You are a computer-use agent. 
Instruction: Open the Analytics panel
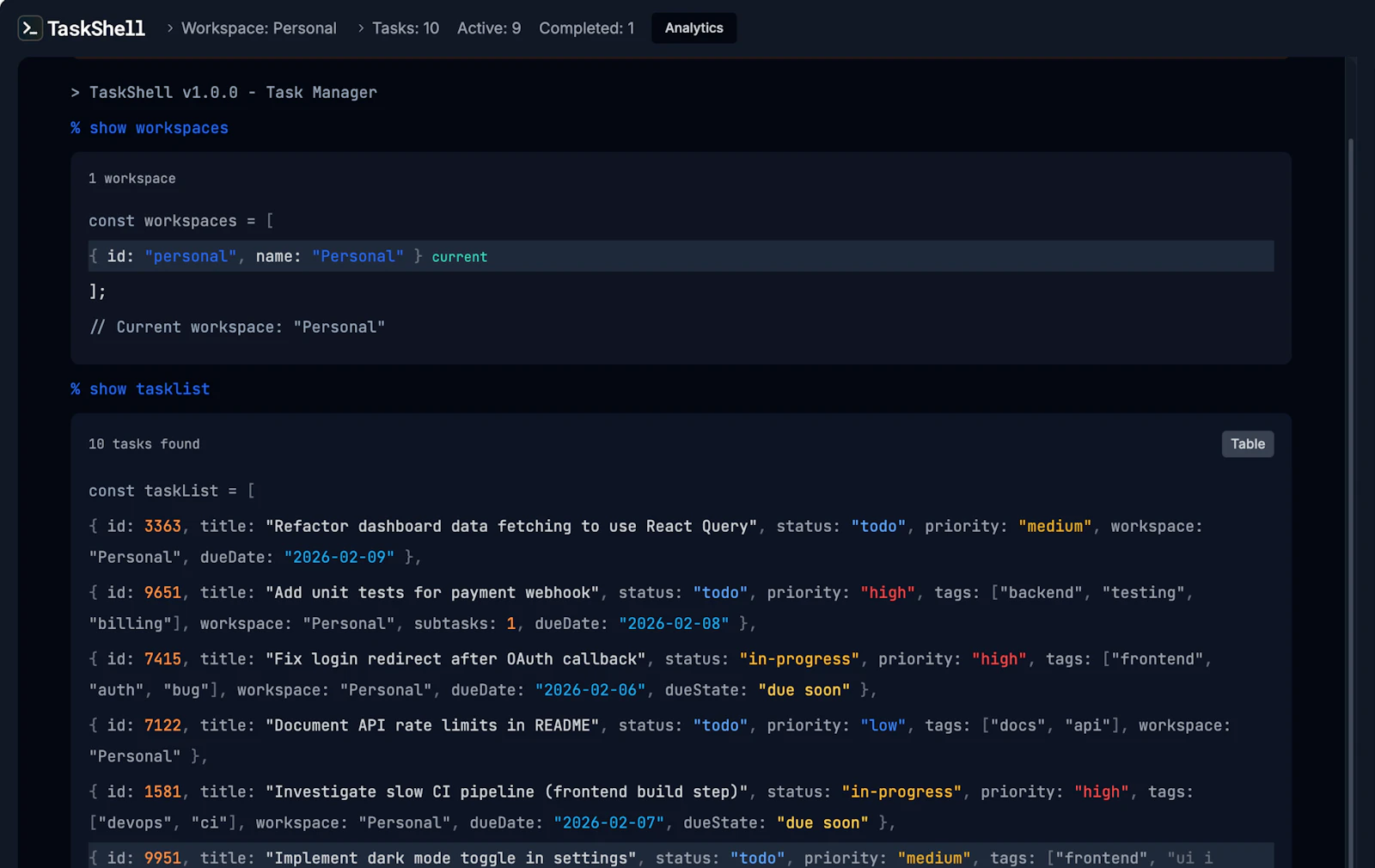click(694, 28)
